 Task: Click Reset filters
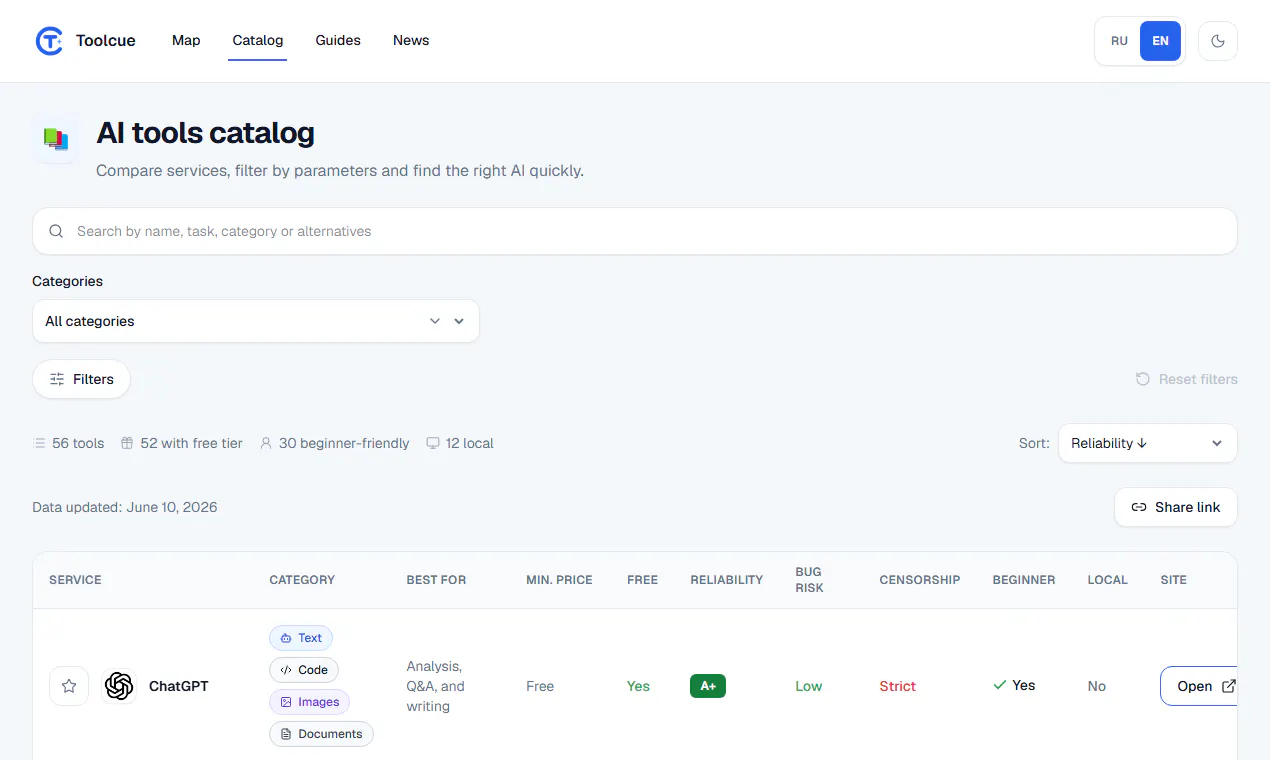pos(1187,379)
